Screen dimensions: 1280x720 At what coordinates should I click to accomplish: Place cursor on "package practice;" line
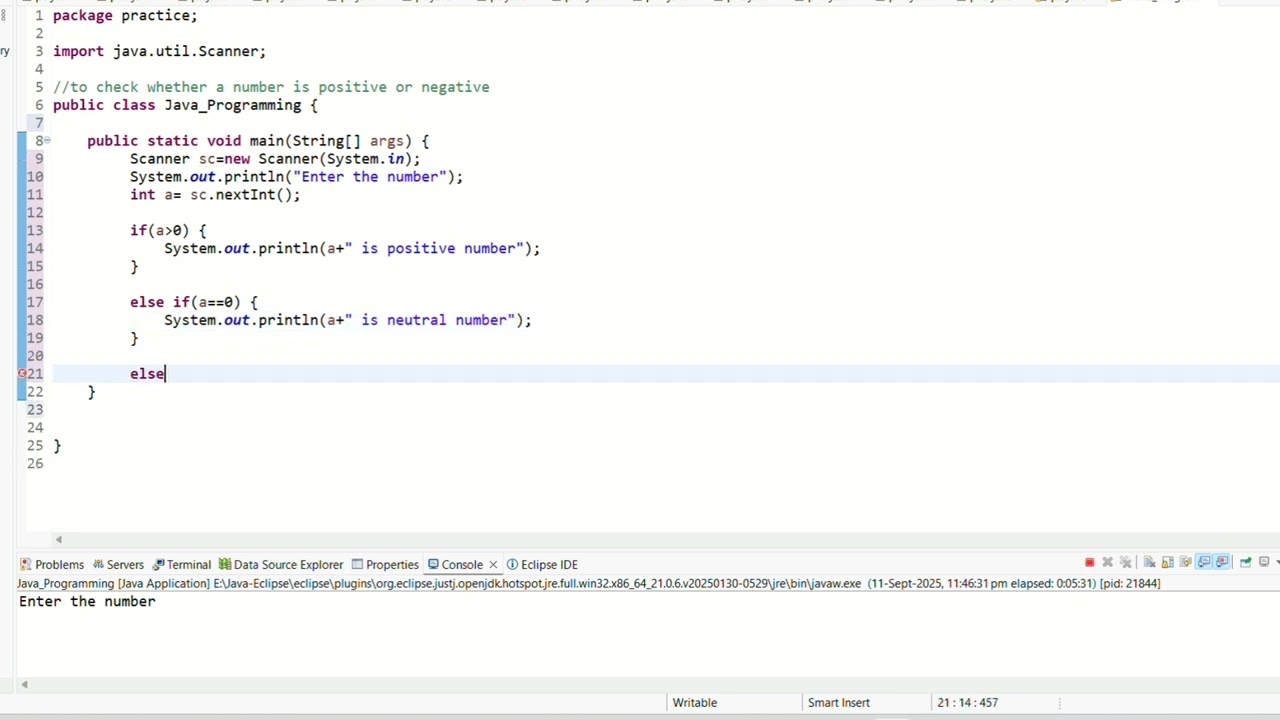pyautogui.click(x=125, y=16)
